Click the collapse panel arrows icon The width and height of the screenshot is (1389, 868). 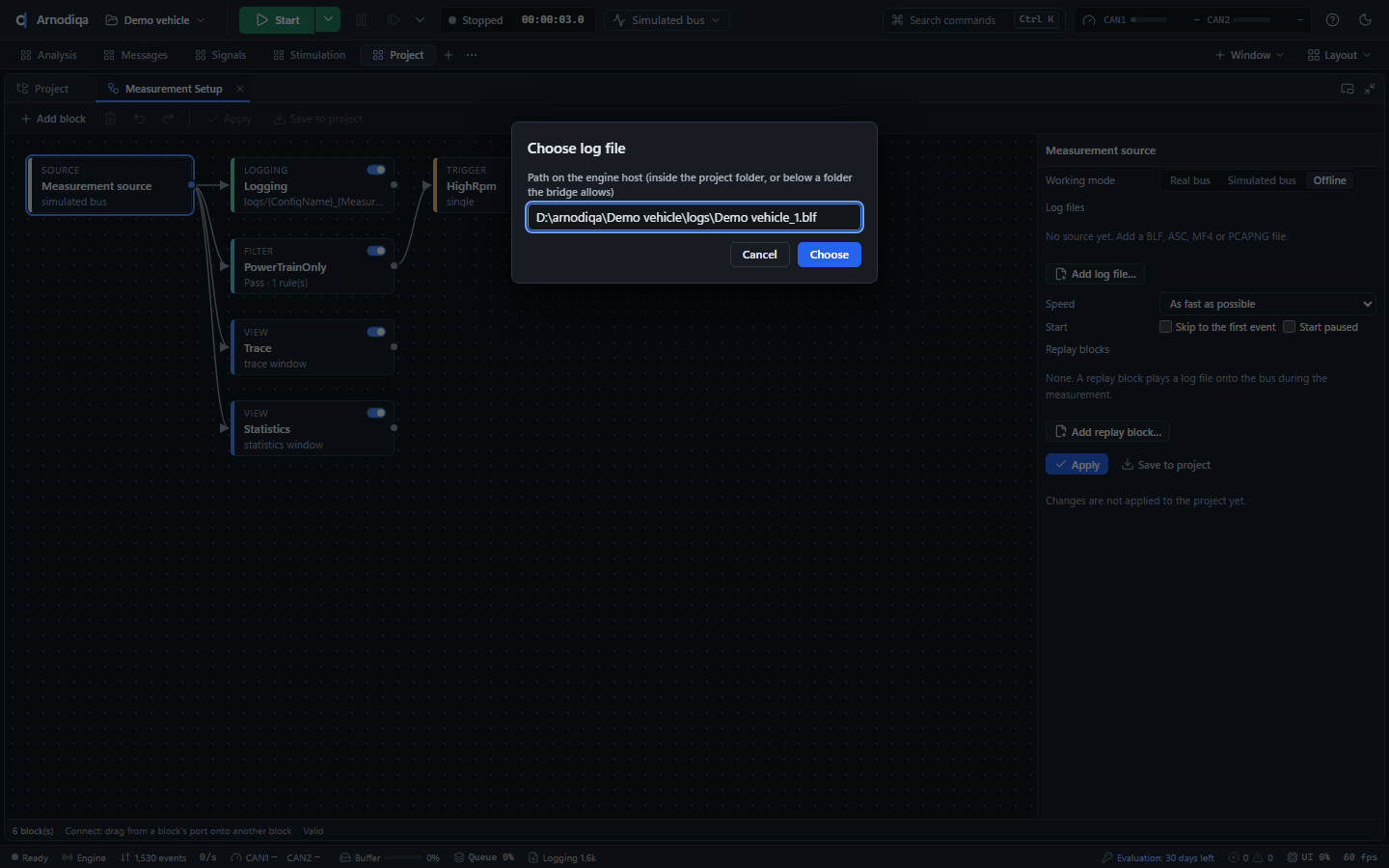(1370, 89)
